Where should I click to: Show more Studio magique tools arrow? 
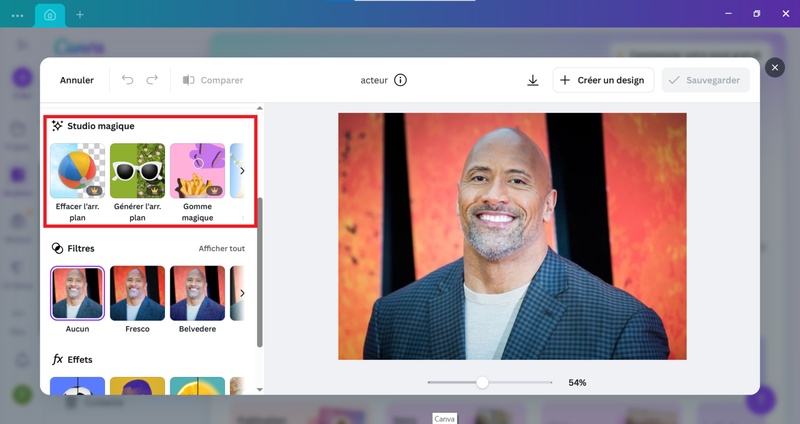(x=242, y=171)
